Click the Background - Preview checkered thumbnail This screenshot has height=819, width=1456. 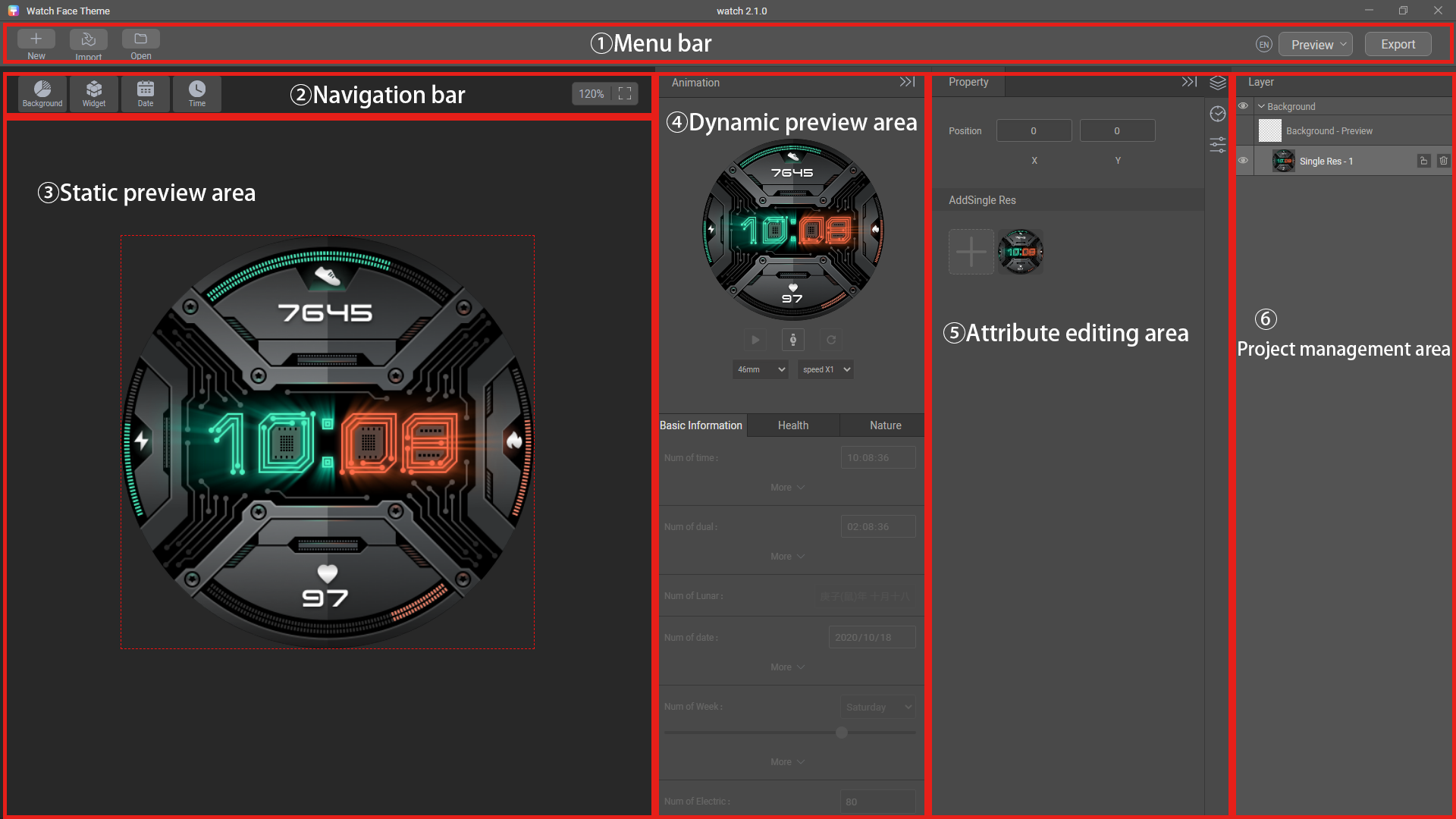tap(1270, 130)
